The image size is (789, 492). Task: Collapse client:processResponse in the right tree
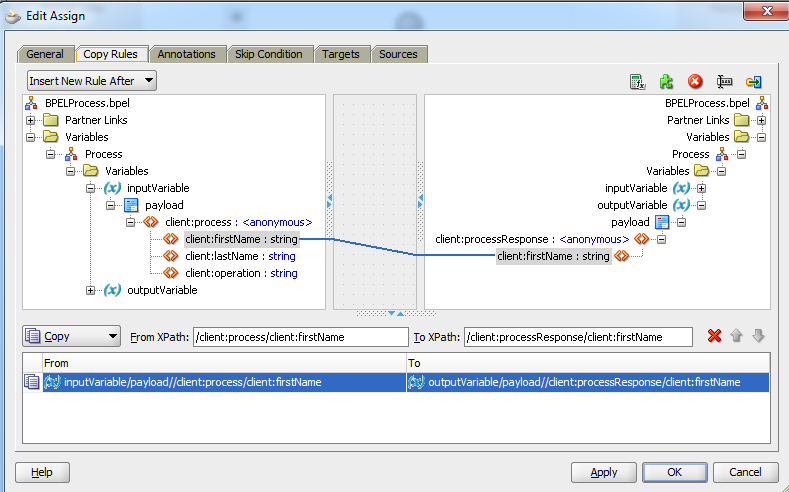point(662,239)
